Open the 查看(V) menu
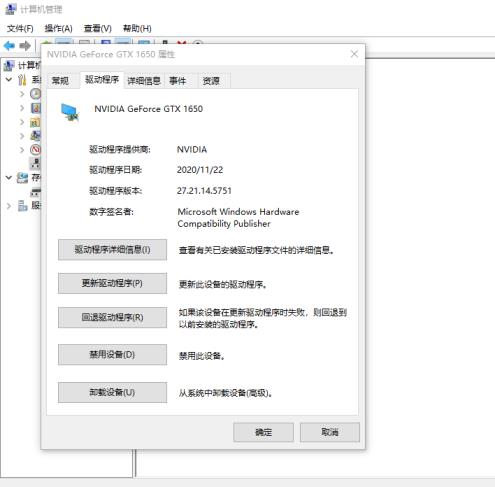 pyautogui.click(x=97, y=29)
